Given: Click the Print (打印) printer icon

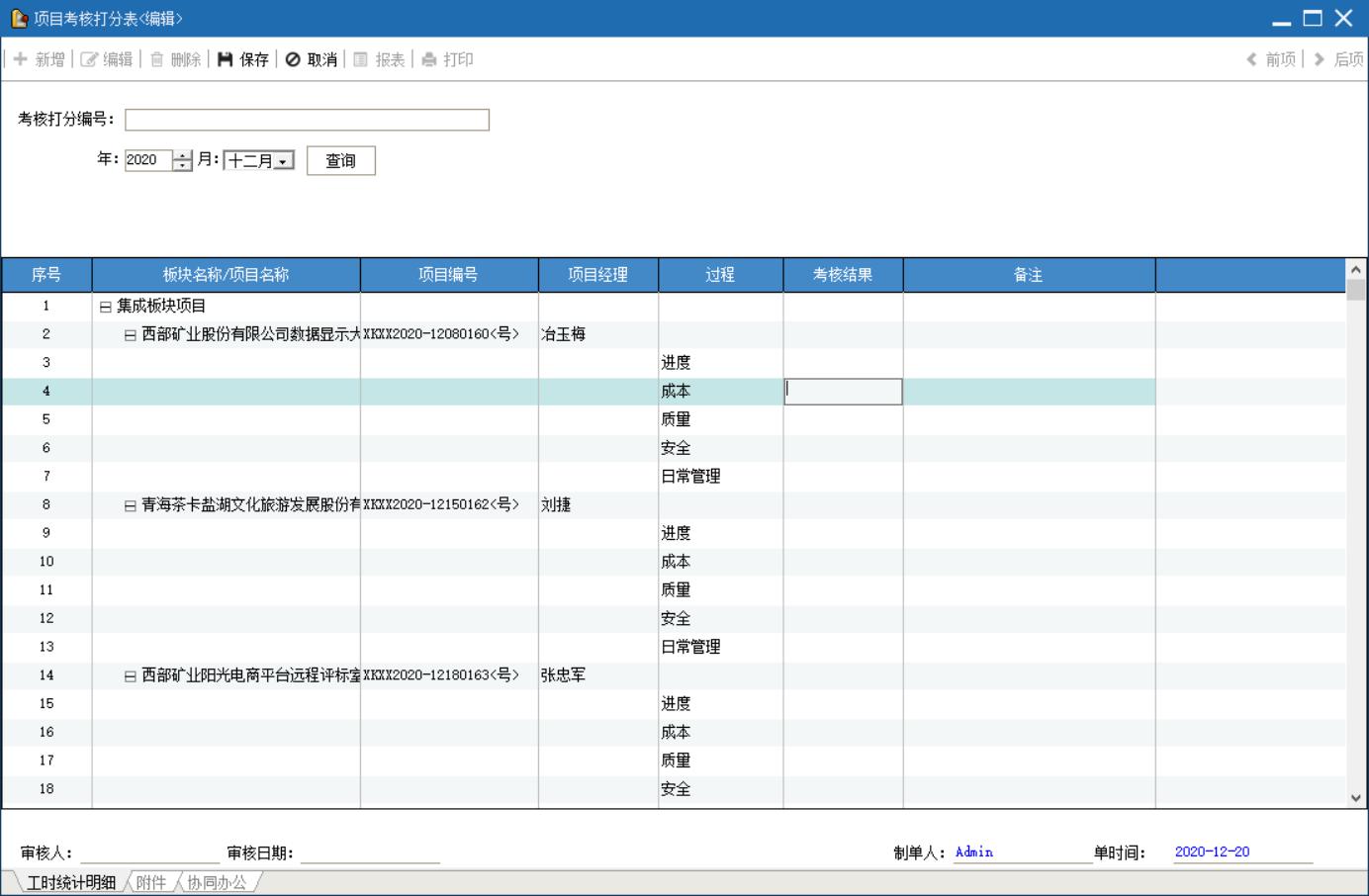Looking at the screenshot, I should 429,59.
